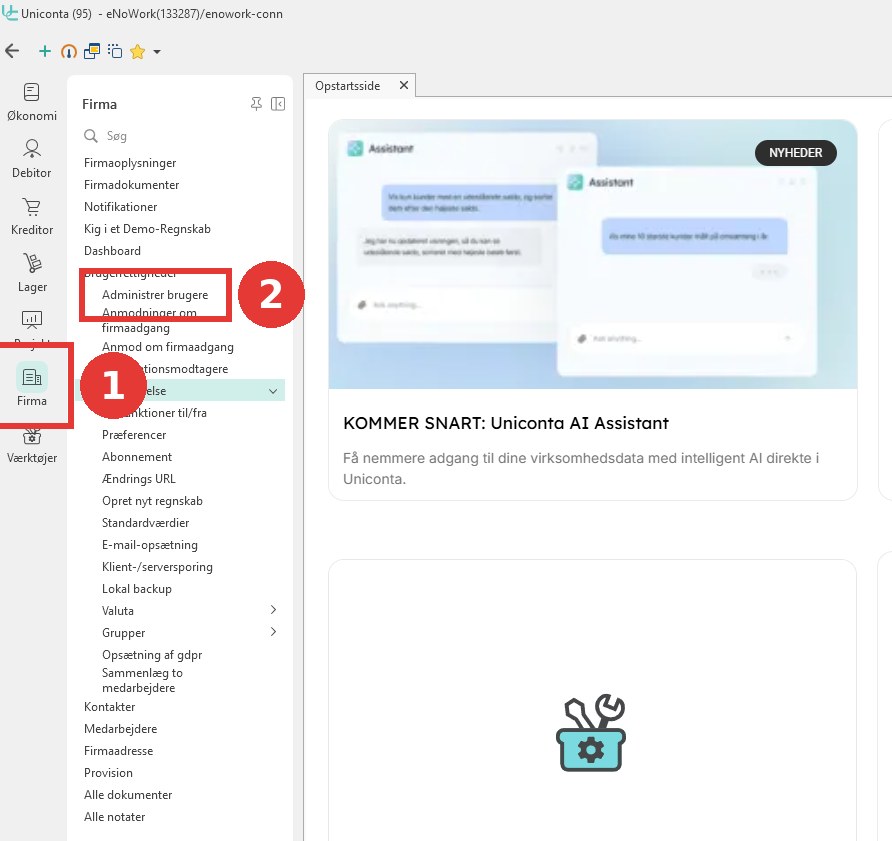Viewport: 892px width, 841px height.
Task: Expand the Grupper submenu arrow
Action: (273, 632)
